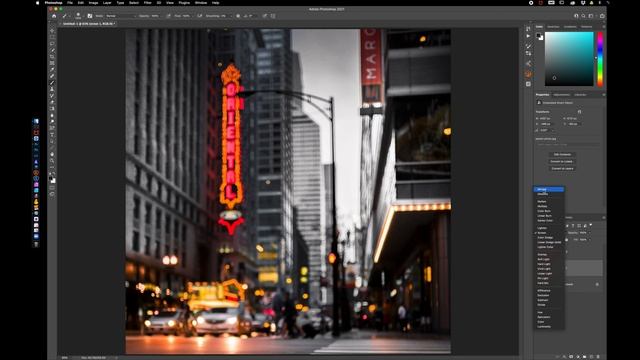Click the Width field in Properties
The image size is (640, 360).
click(x=546, y=118)
